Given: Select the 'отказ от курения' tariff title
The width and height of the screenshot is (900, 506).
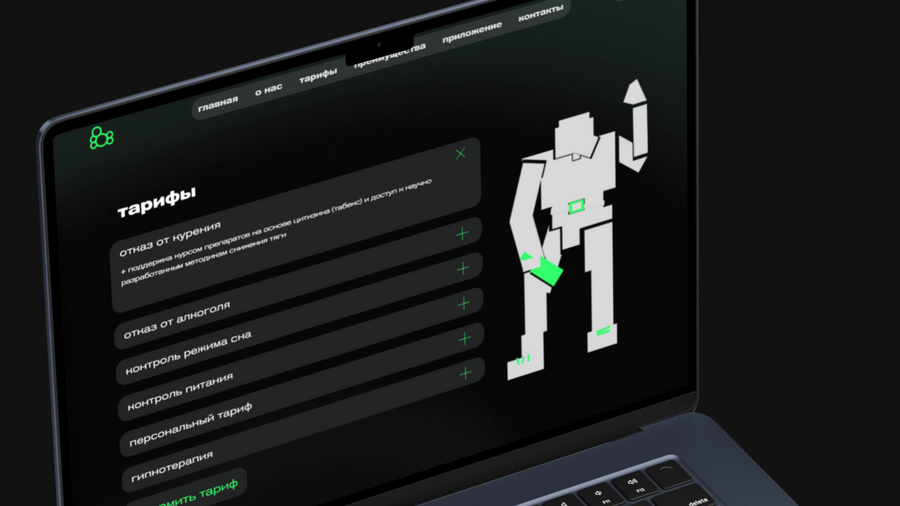Looking at the screenshot, I should click(170, 239).
